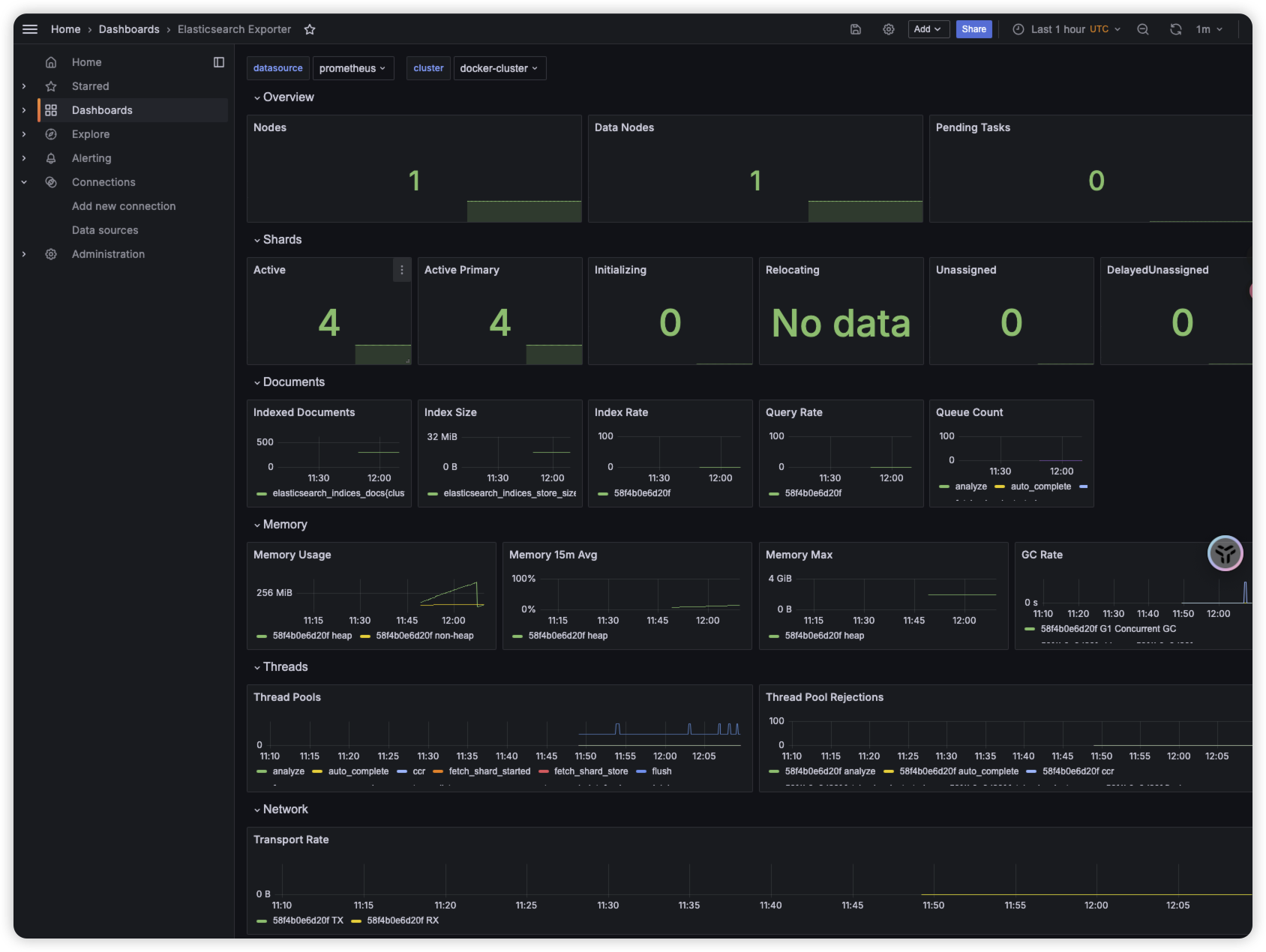Open Last 1 hour time range picker
Screen dimensions: 1266x952
[x=1066, y=29]
